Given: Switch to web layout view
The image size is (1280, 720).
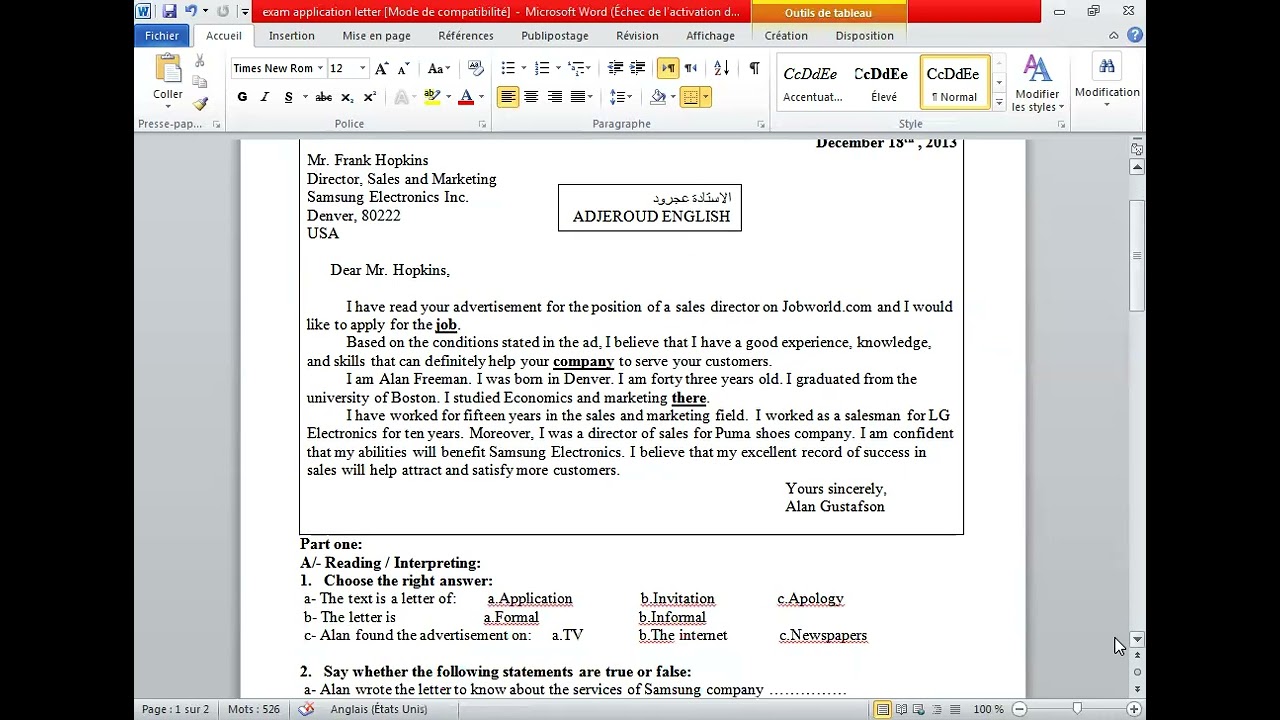Looking at the screenshot, I should coord(919,709).
